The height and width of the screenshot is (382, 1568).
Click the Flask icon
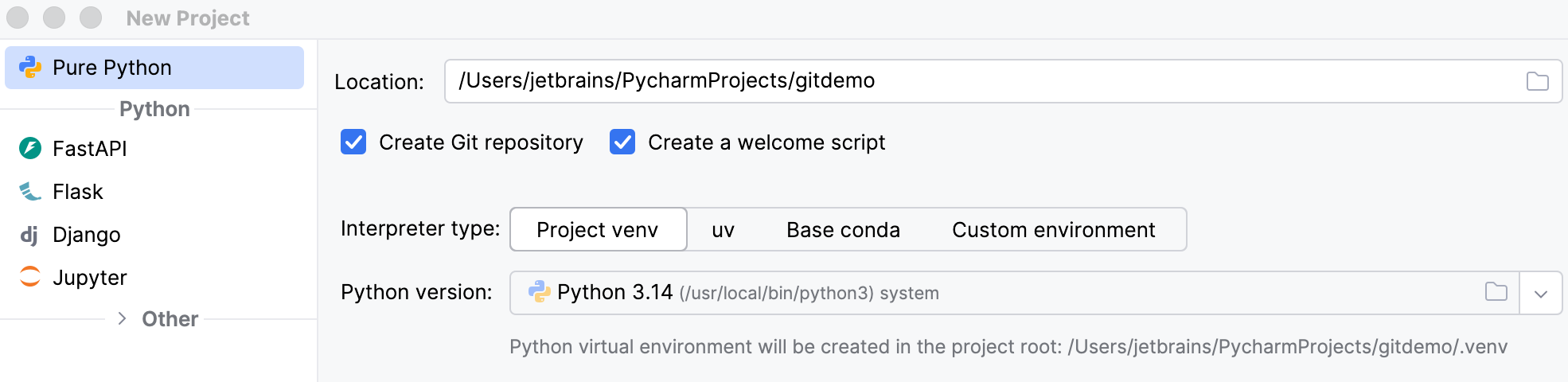(30, 191)
